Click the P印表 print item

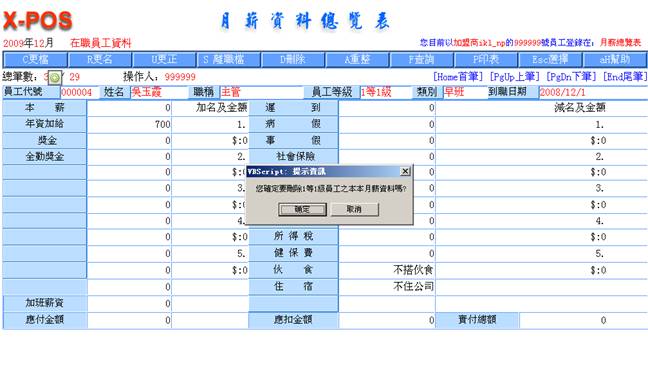point(486,60)
